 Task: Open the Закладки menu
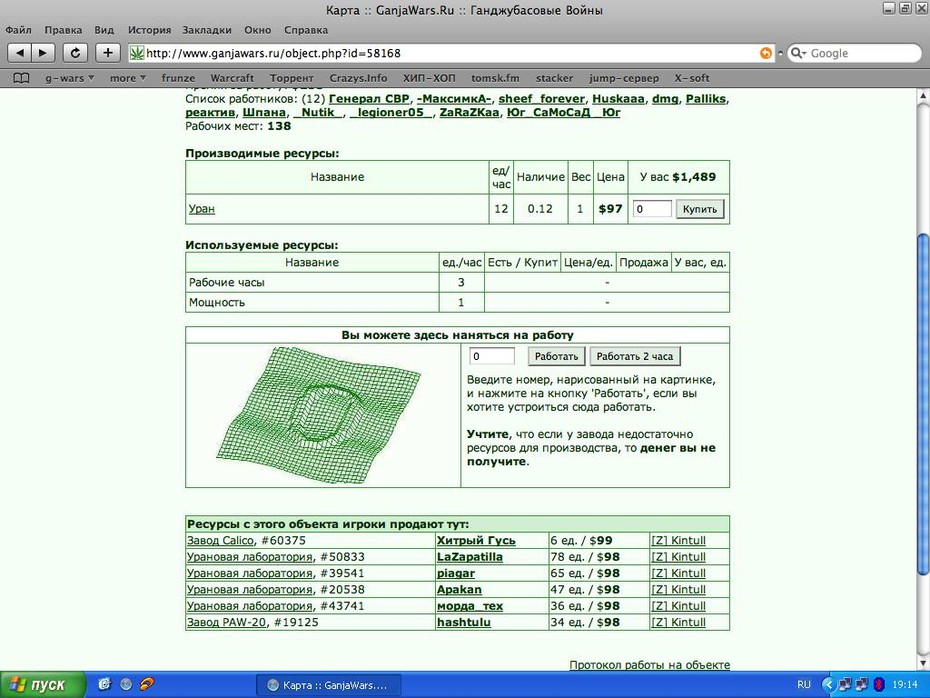[206, 30]
